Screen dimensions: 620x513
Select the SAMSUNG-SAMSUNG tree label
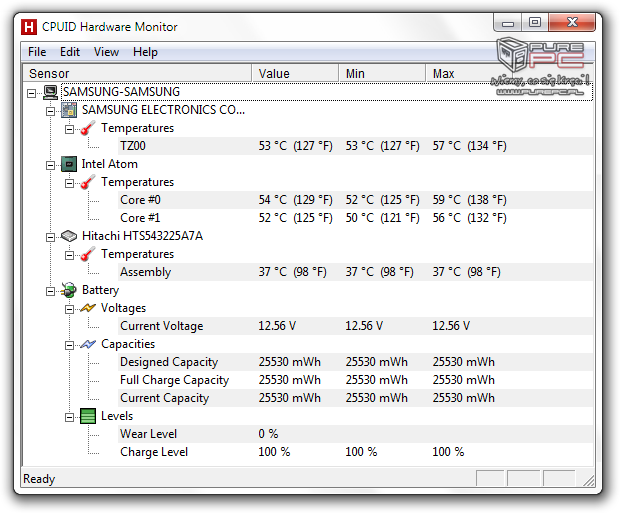pos(121,92)
